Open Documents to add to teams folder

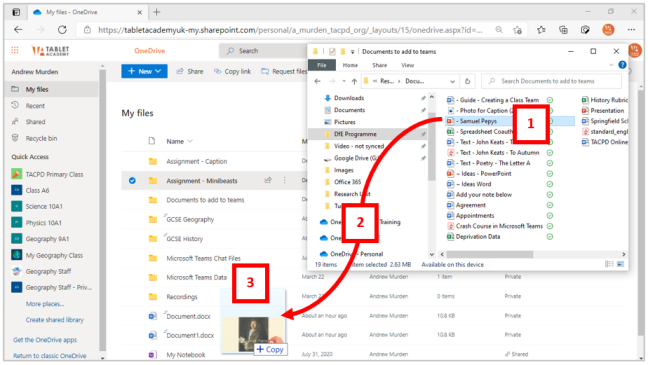click(205, 200)
